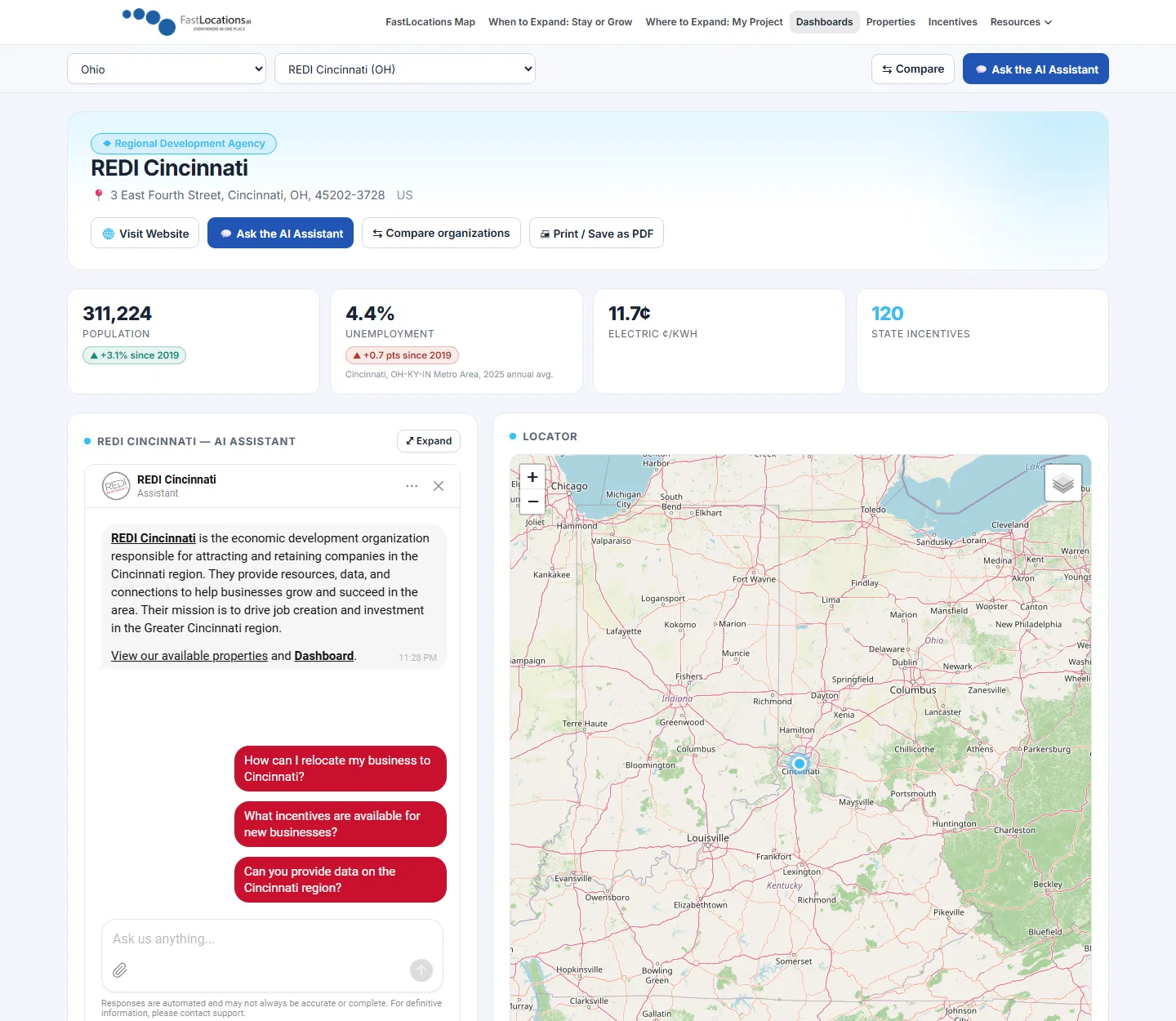
Task: Click the REDI Cincinnati assistant avatar
Action: pos(116,486)
